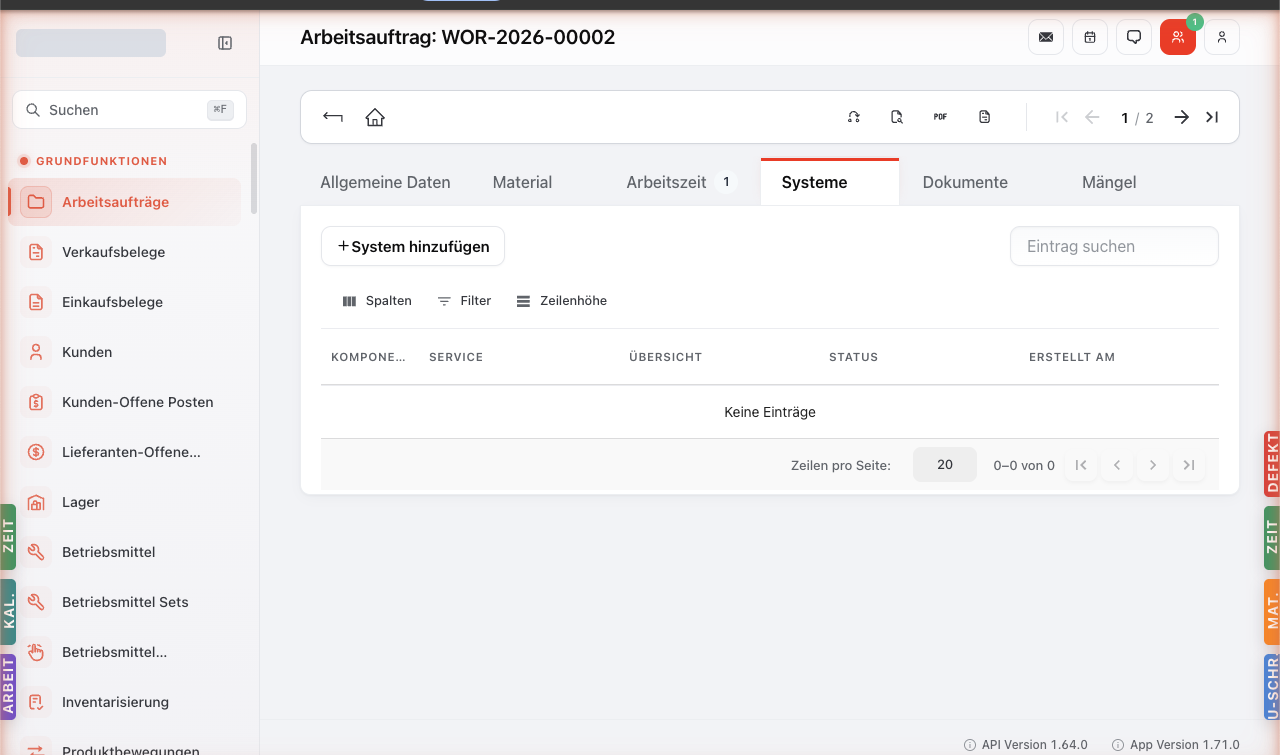Jump to first record arrow
The width and height of the screenshot is (1280, 755).
[x=1062, y=117]
